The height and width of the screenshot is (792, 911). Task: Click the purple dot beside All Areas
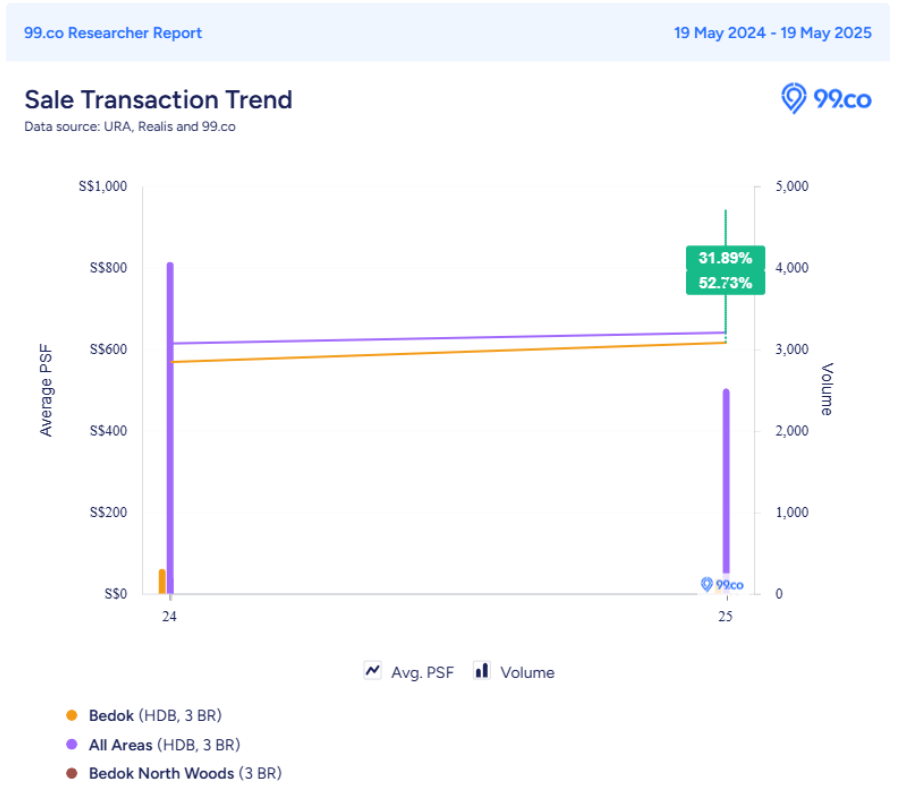(x=71, y=745)
